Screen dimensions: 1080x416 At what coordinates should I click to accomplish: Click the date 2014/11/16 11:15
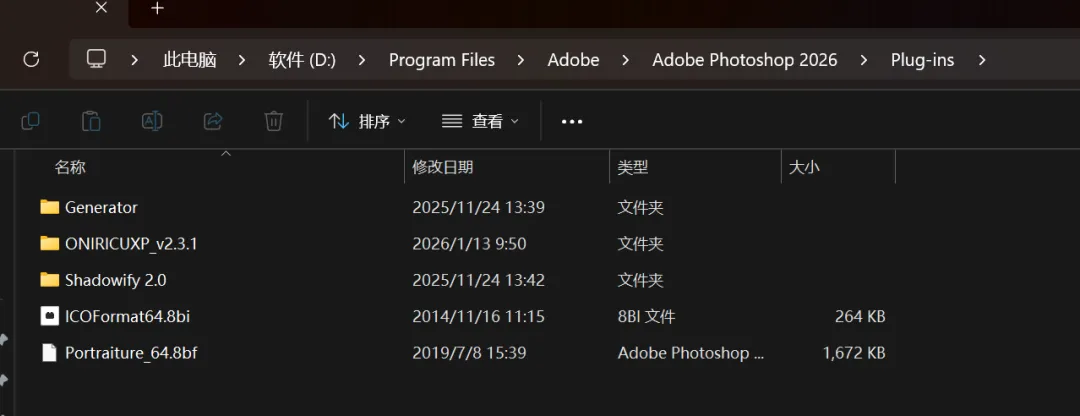tap(479, 316)
